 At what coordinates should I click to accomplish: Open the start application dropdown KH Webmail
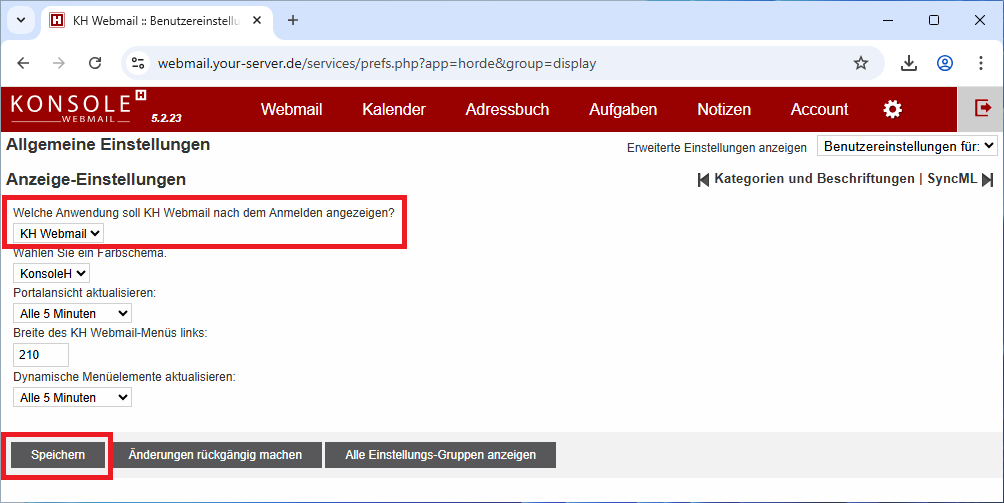59,233
